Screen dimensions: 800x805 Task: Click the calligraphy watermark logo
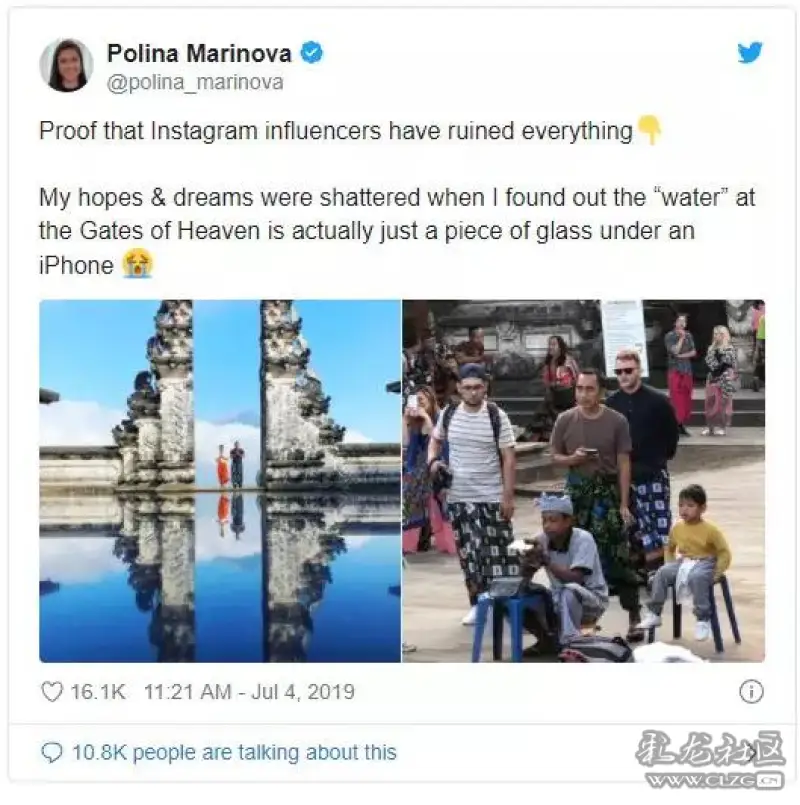711,749
